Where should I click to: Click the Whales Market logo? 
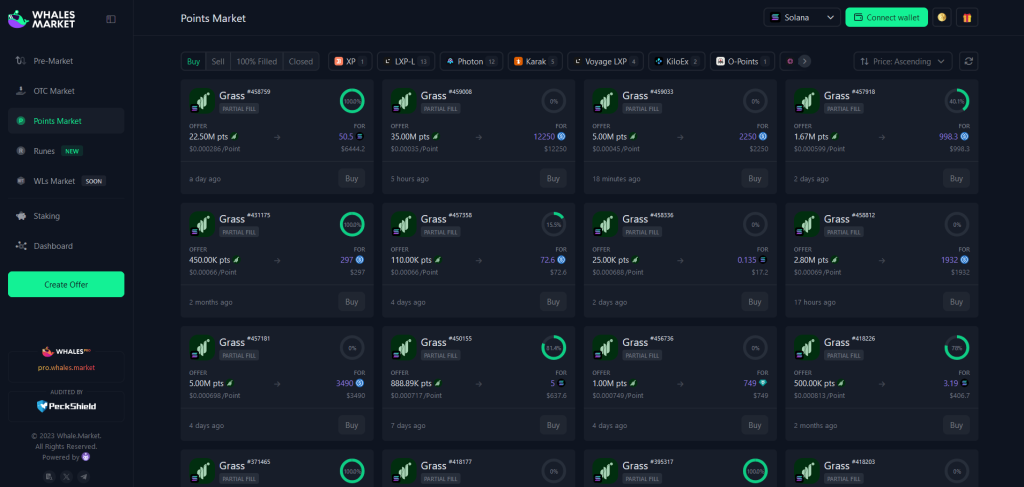[42, 19]
